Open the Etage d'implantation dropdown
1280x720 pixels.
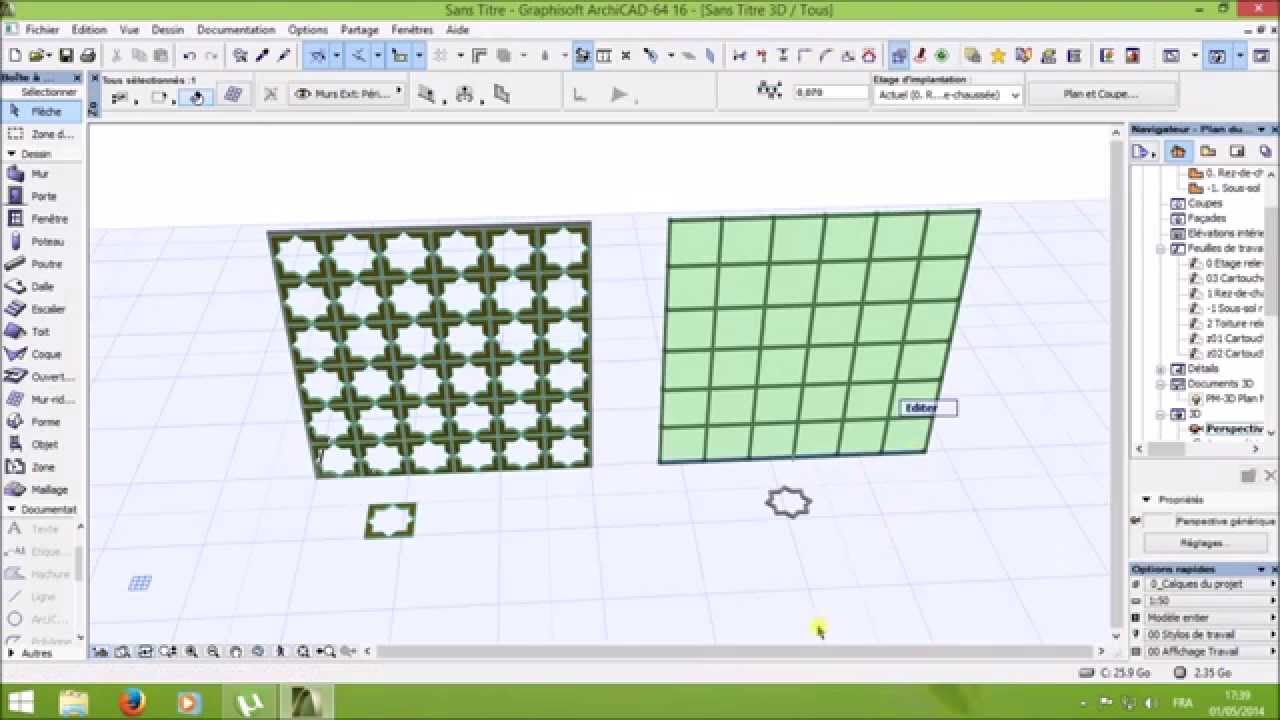(947, 95)
